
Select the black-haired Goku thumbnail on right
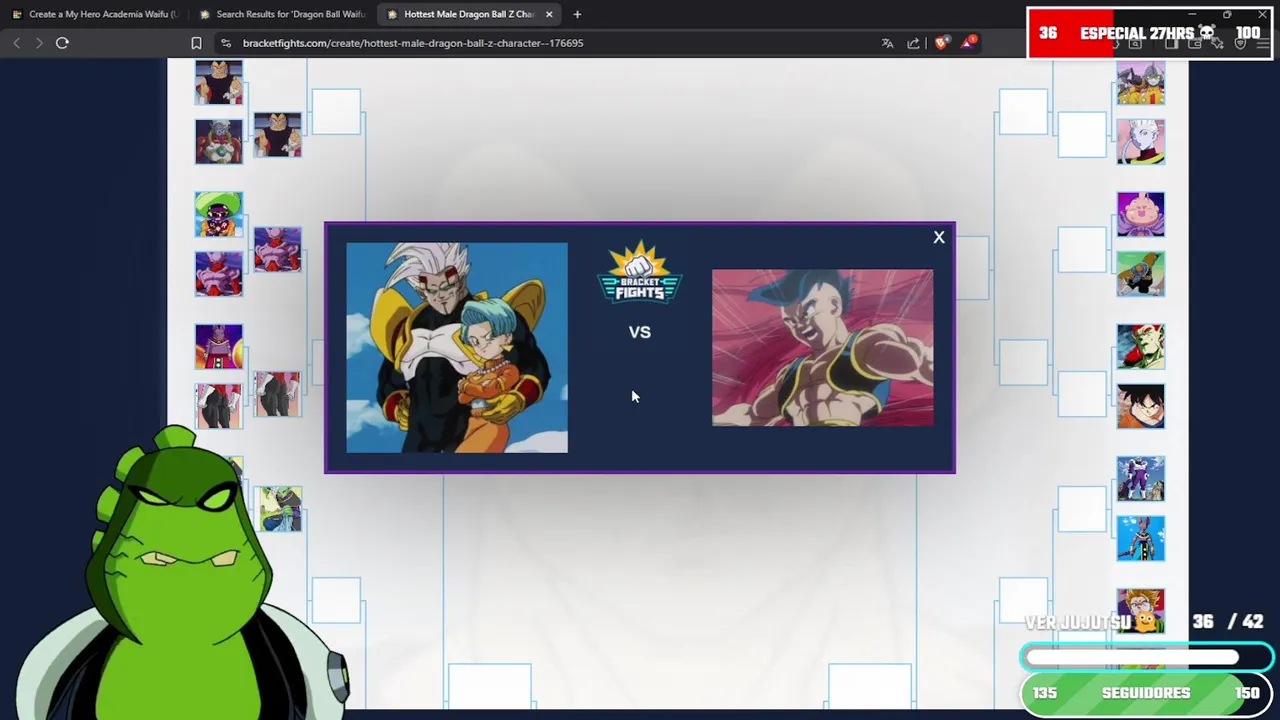pyautogui.click(x=1141, y=405)
